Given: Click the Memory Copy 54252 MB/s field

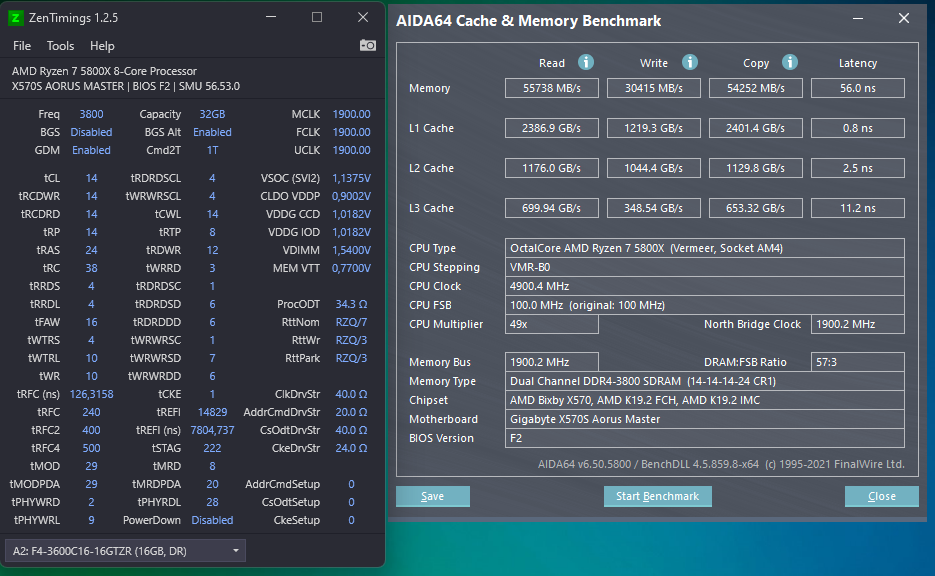Looking at the screenshot, I should click(756, 88).
